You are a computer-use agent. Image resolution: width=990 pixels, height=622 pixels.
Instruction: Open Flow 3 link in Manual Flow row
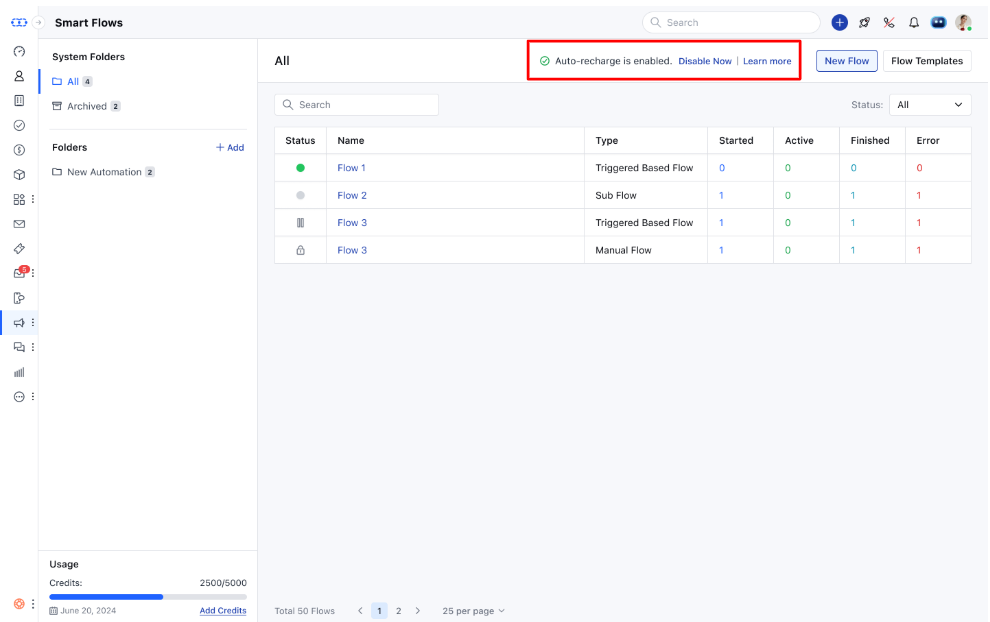(352, 250)
